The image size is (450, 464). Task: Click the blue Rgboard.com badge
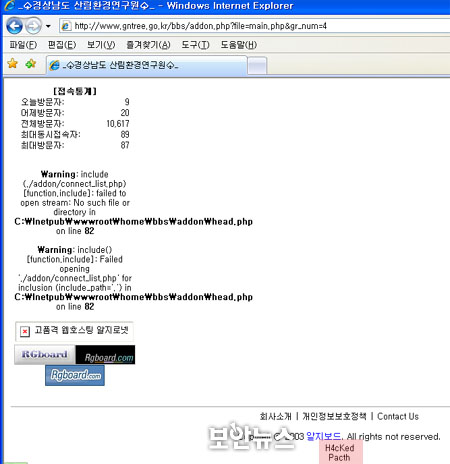click(x=75, y=375)
